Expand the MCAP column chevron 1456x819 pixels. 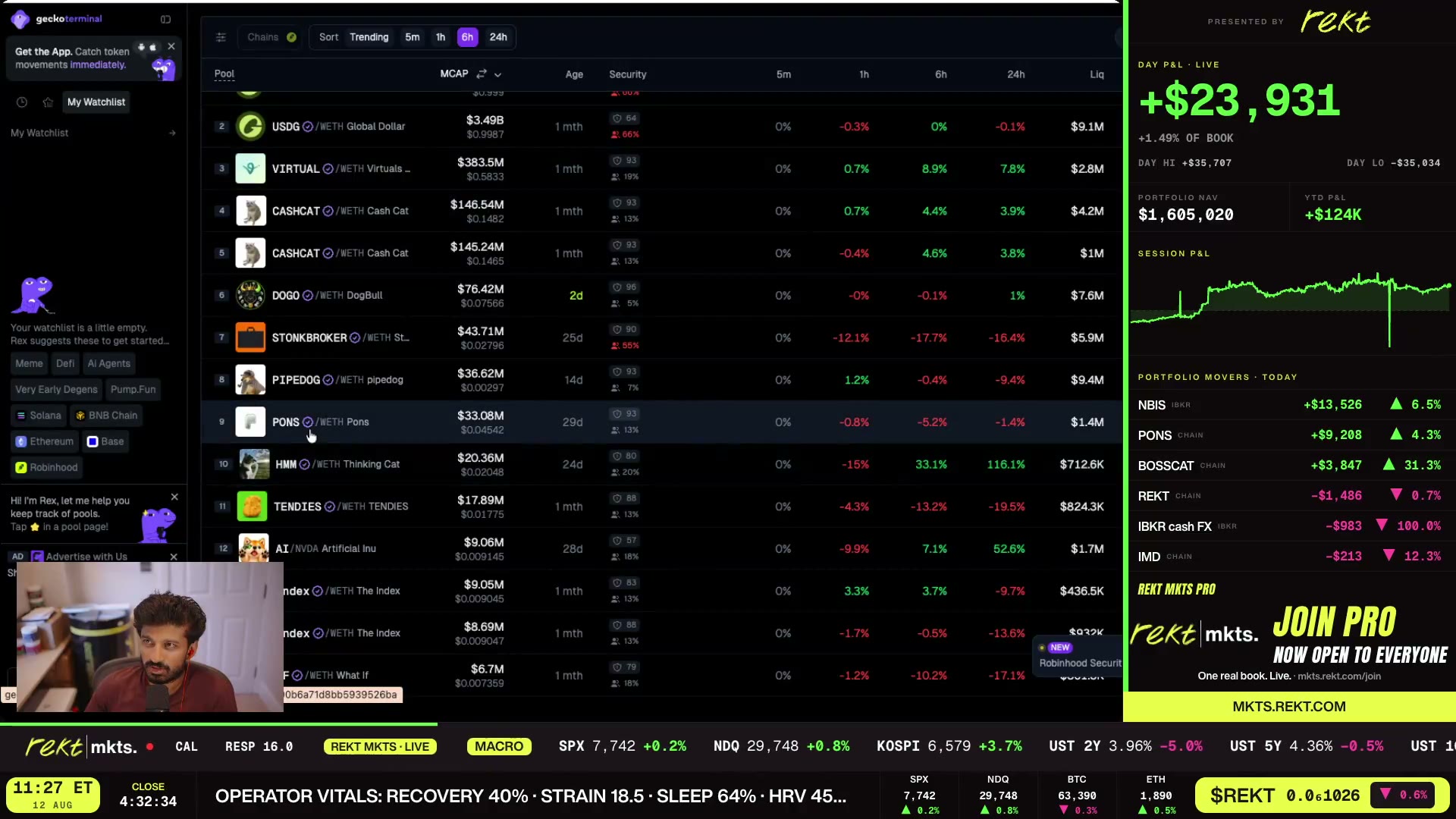coord(498,74)
